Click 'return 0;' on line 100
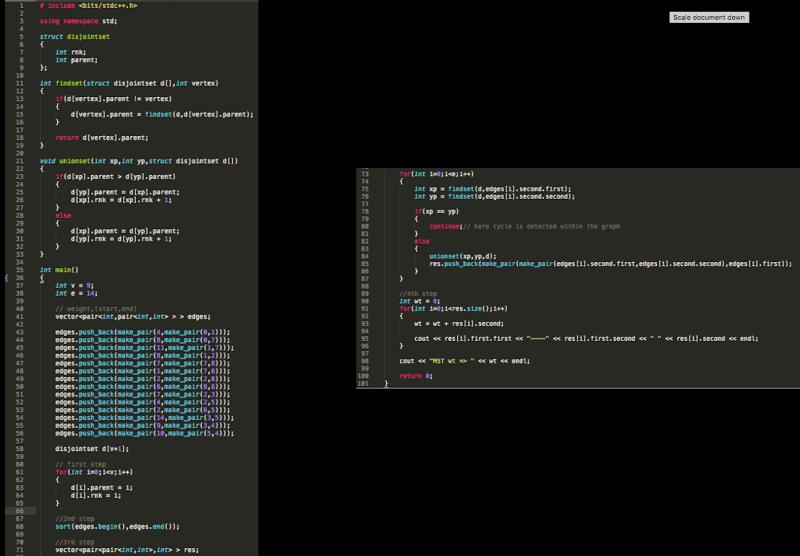Image resolution: width=800 pixels, height=556 pixels. click(415, 374)
